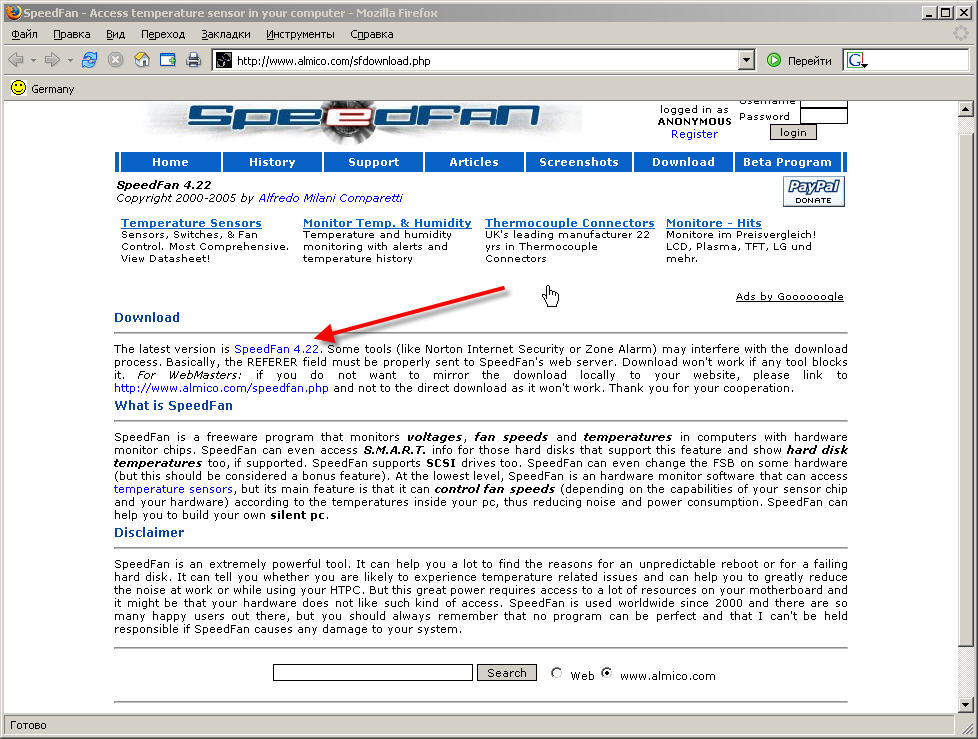Click the Firefox icon in the title bar
978x739 pixels.
pyautogui.click(x=13, y=12)
